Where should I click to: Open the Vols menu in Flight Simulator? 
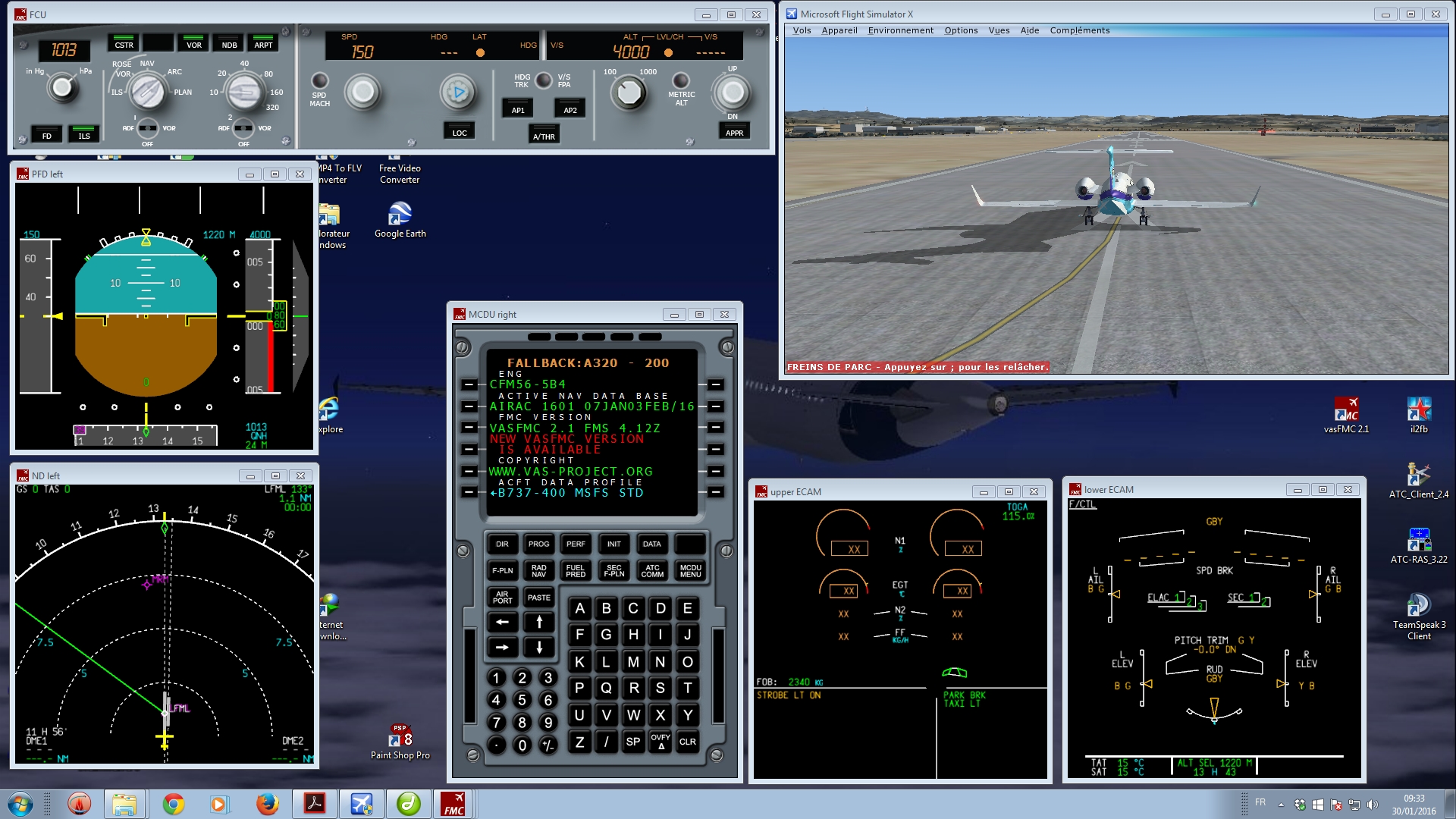pyautogui.click(x=802, y=30)
